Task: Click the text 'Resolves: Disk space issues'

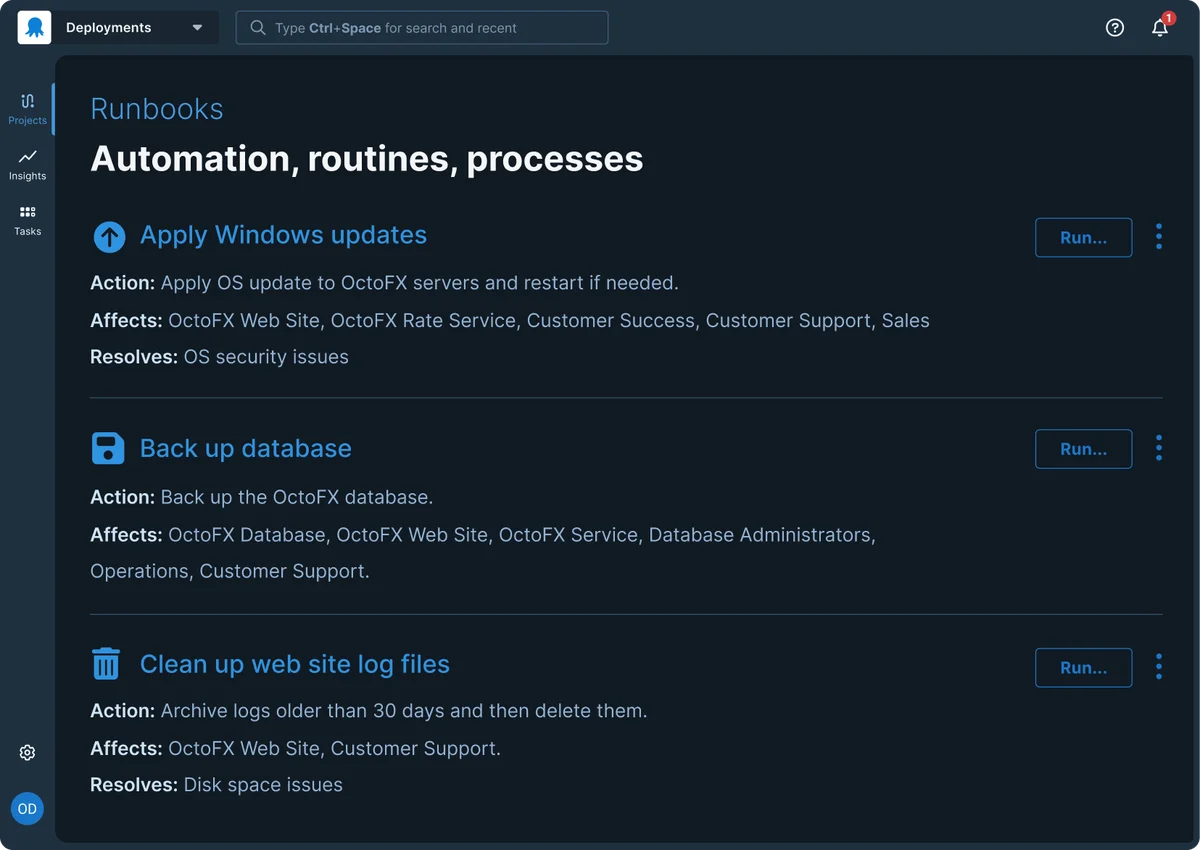Action: point(216,785)
